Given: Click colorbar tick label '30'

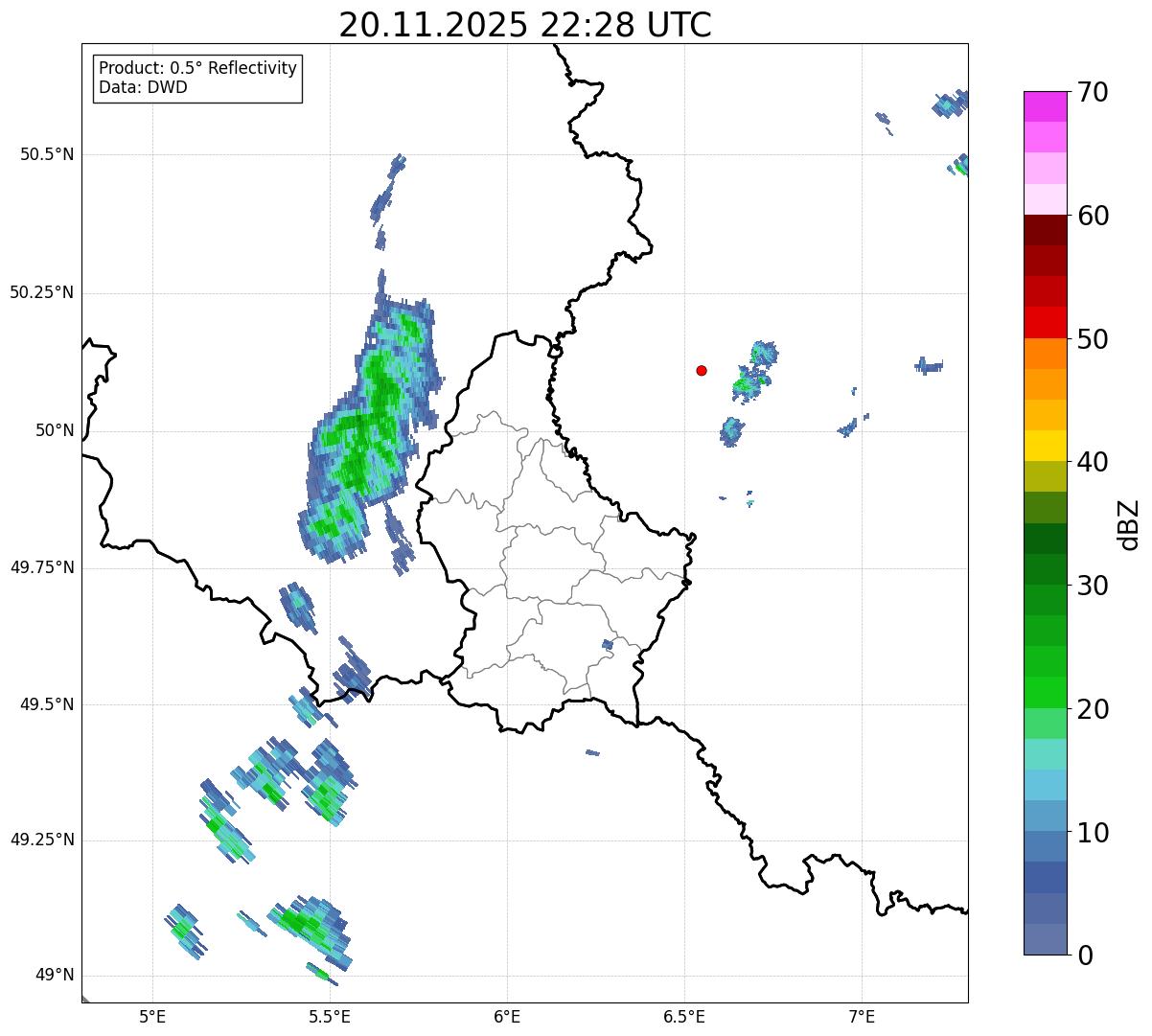Looking at the screenshot, I should tap(1093, 586).
